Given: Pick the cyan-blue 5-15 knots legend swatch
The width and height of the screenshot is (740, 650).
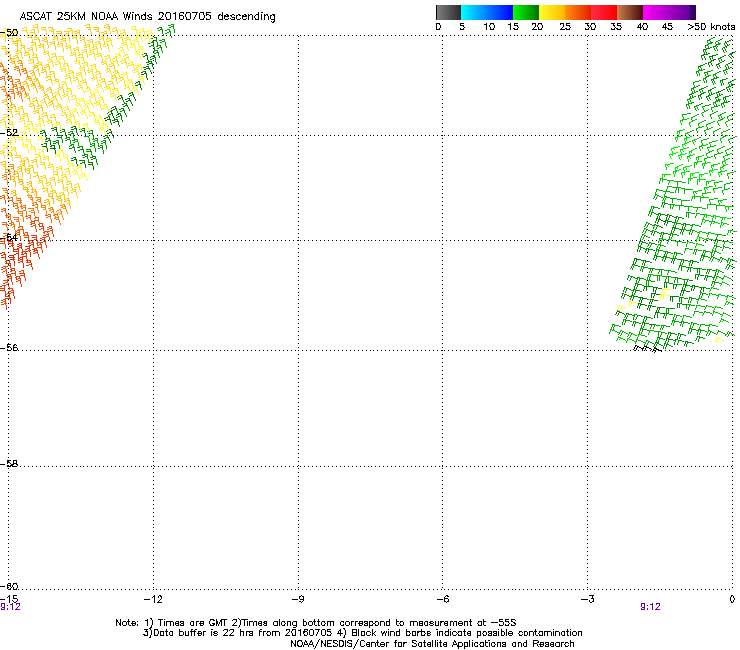Looking at the screenshot, I should 487,12.
